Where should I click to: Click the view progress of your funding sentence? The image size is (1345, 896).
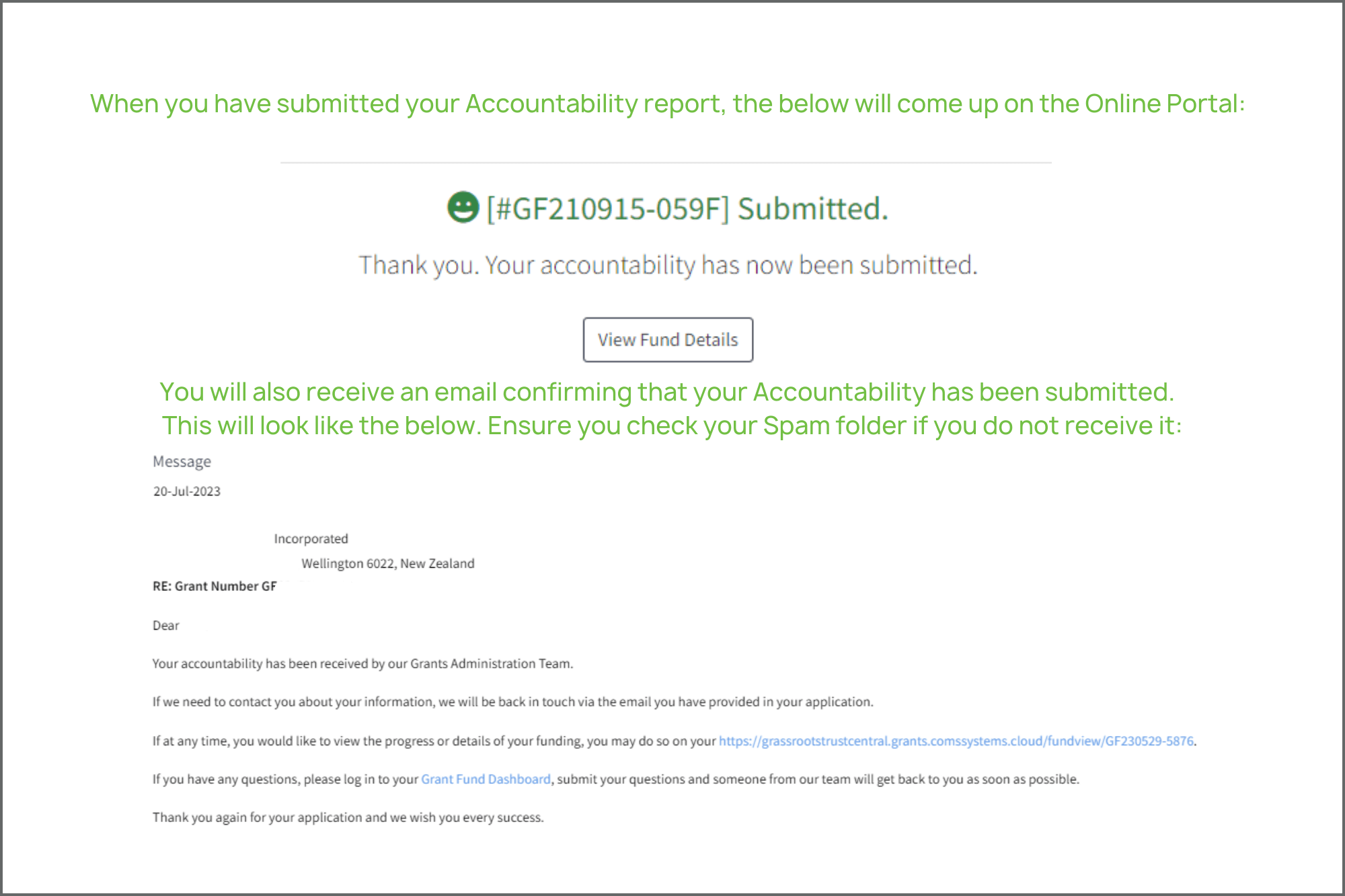(x=675, y=741)
